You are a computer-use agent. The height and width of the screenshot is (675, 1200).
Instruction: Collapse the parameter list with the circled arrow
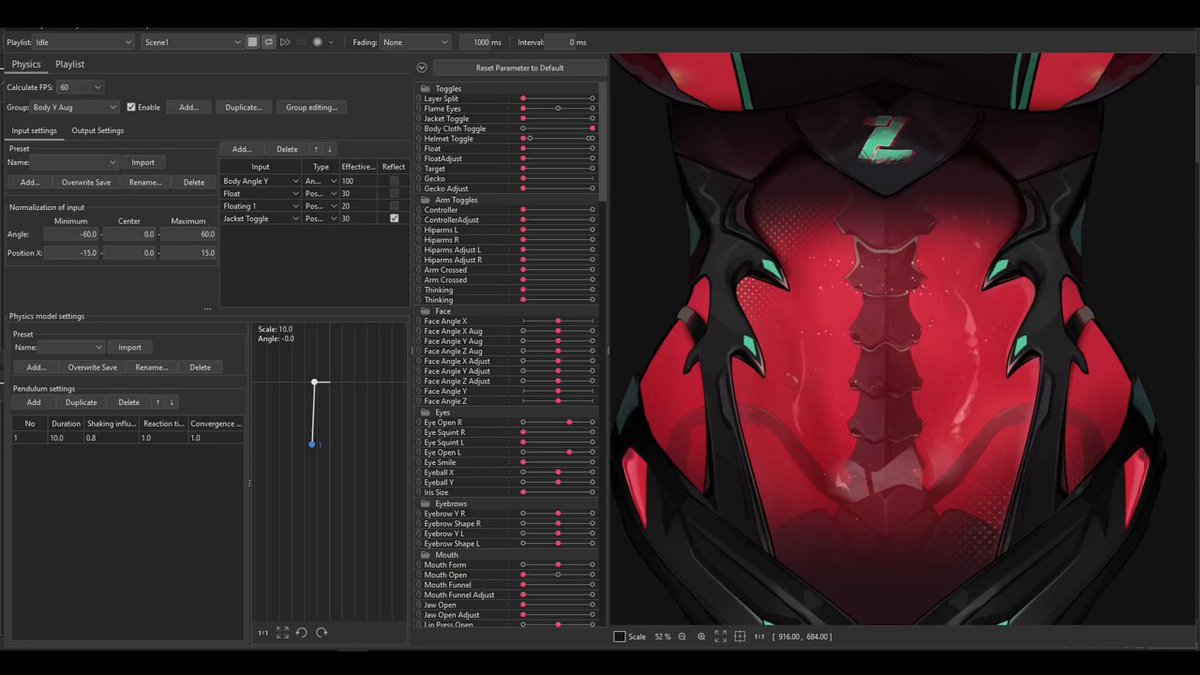pyautogui.click(x=422, y=68)
